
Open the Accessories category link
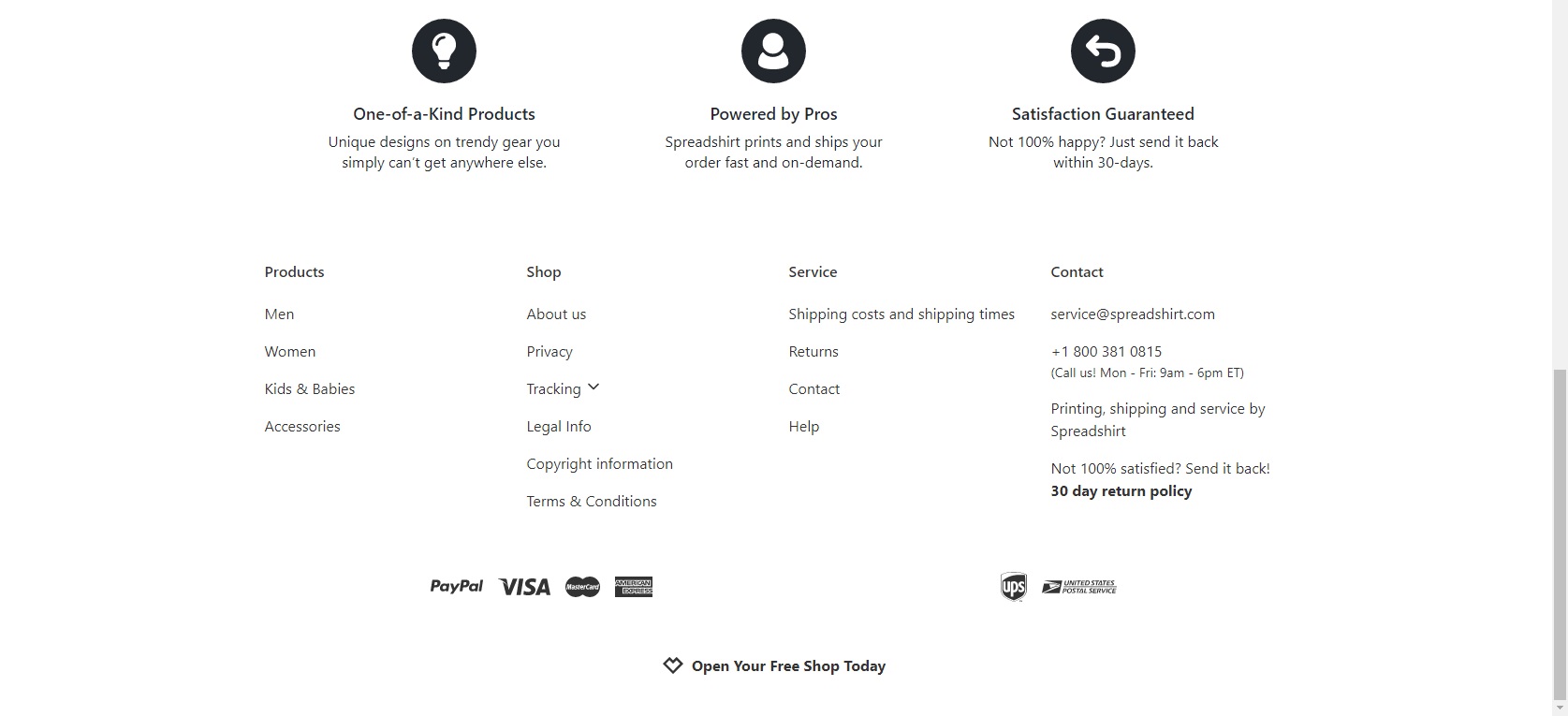point(302,427)
